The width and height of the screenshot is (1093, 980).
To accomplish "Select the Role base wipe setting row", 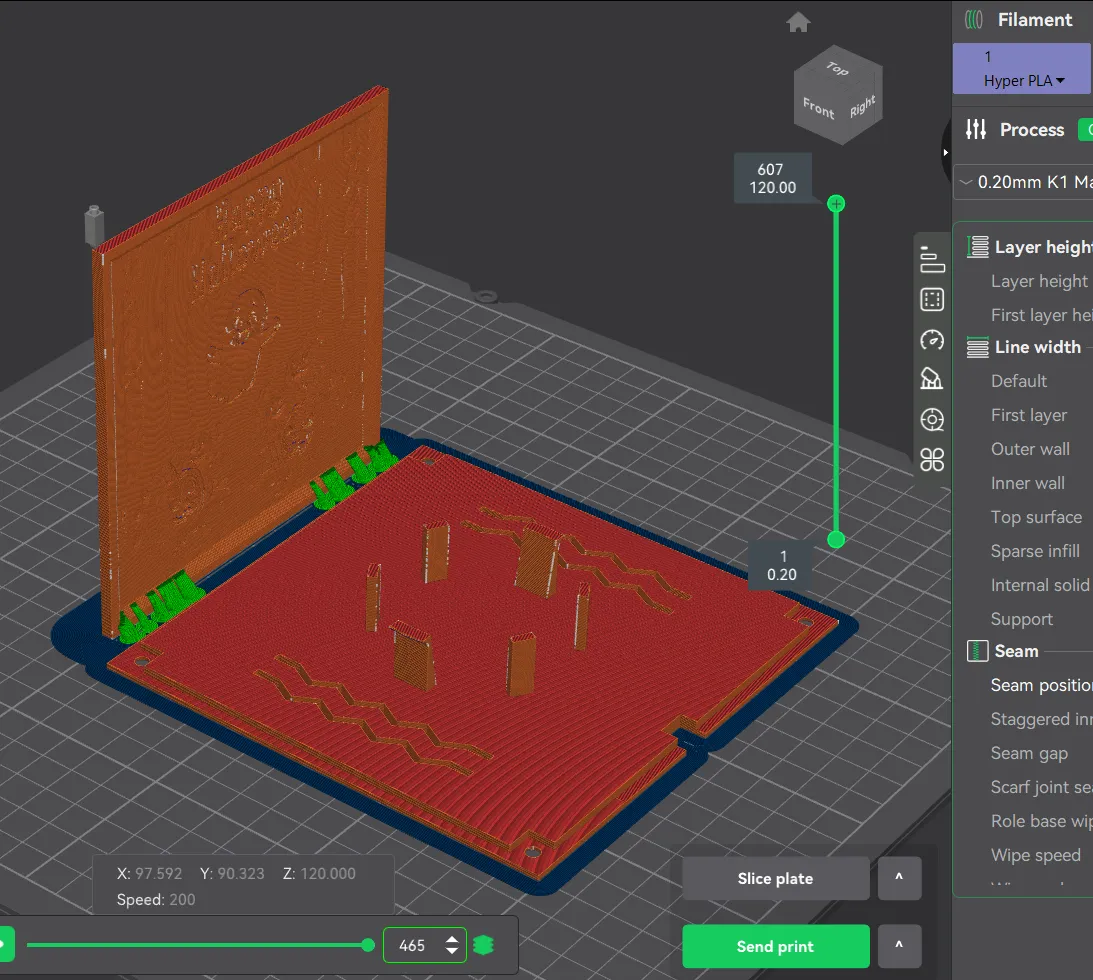I will (x=1041, y=821).
